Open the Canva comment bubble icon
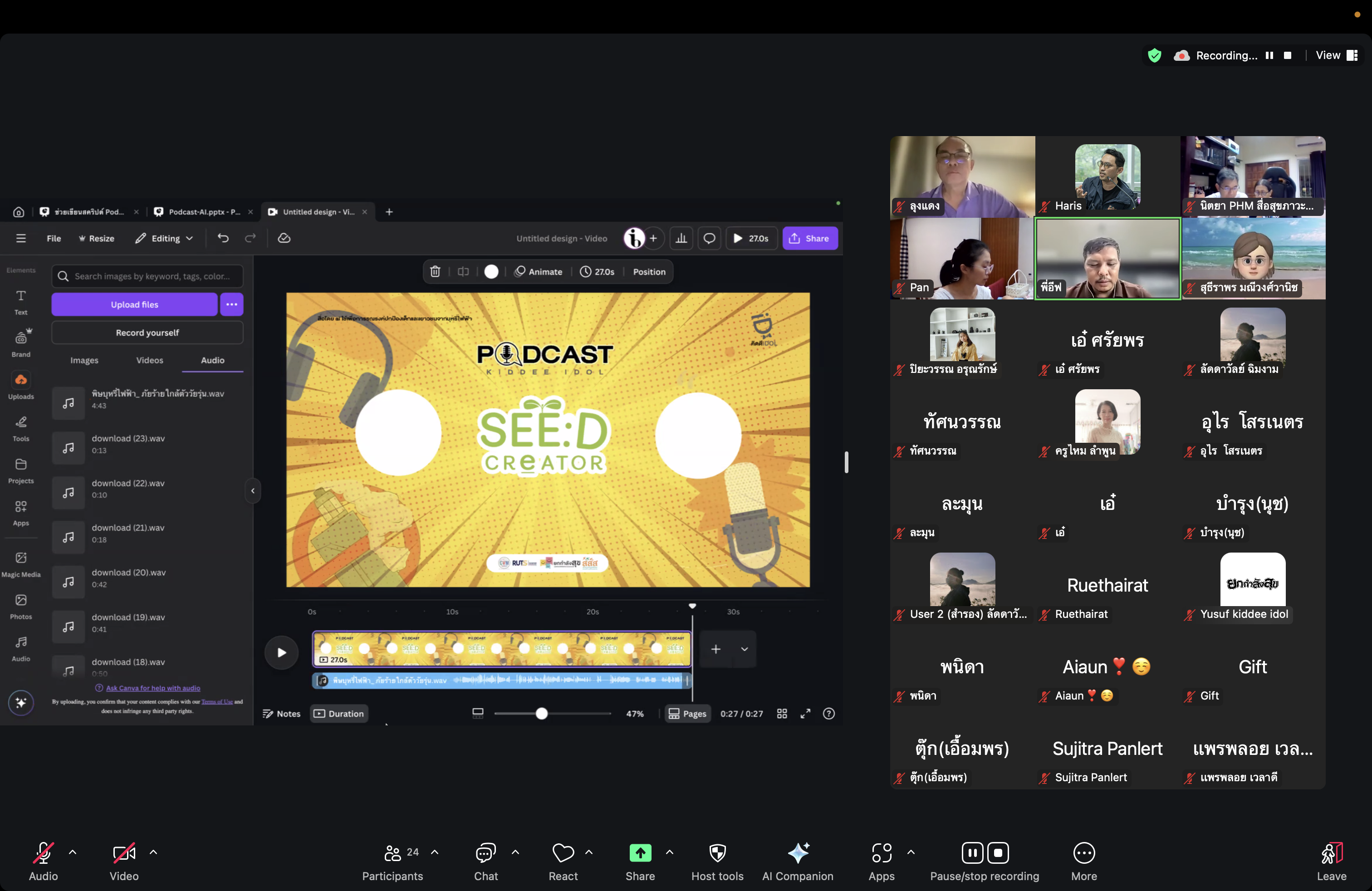 coord(709,238)
